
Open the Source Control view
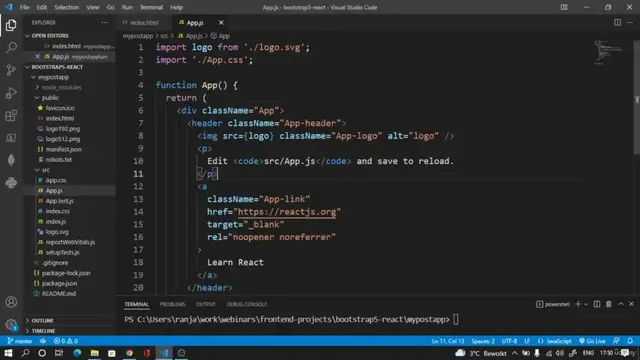point(11,70)
